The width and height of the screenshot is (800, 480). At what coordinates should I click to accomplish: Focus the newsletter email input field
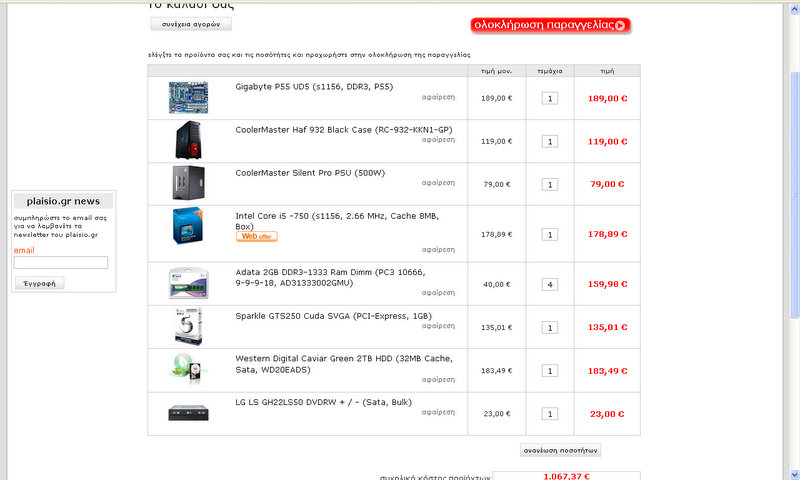point(61,262)
